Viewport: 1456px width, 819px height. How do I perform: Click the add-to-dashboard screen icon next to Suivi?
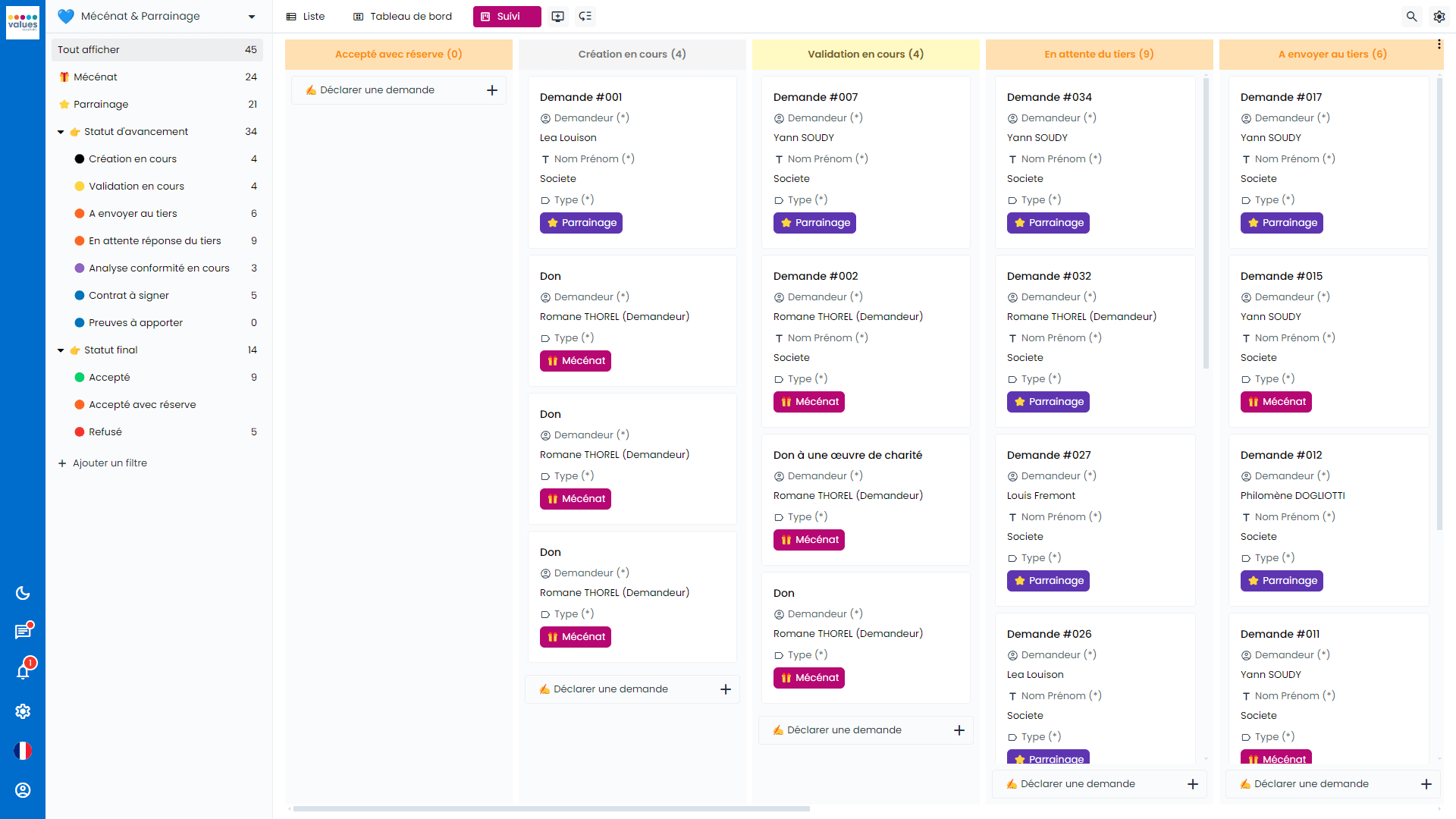point(558,16)
